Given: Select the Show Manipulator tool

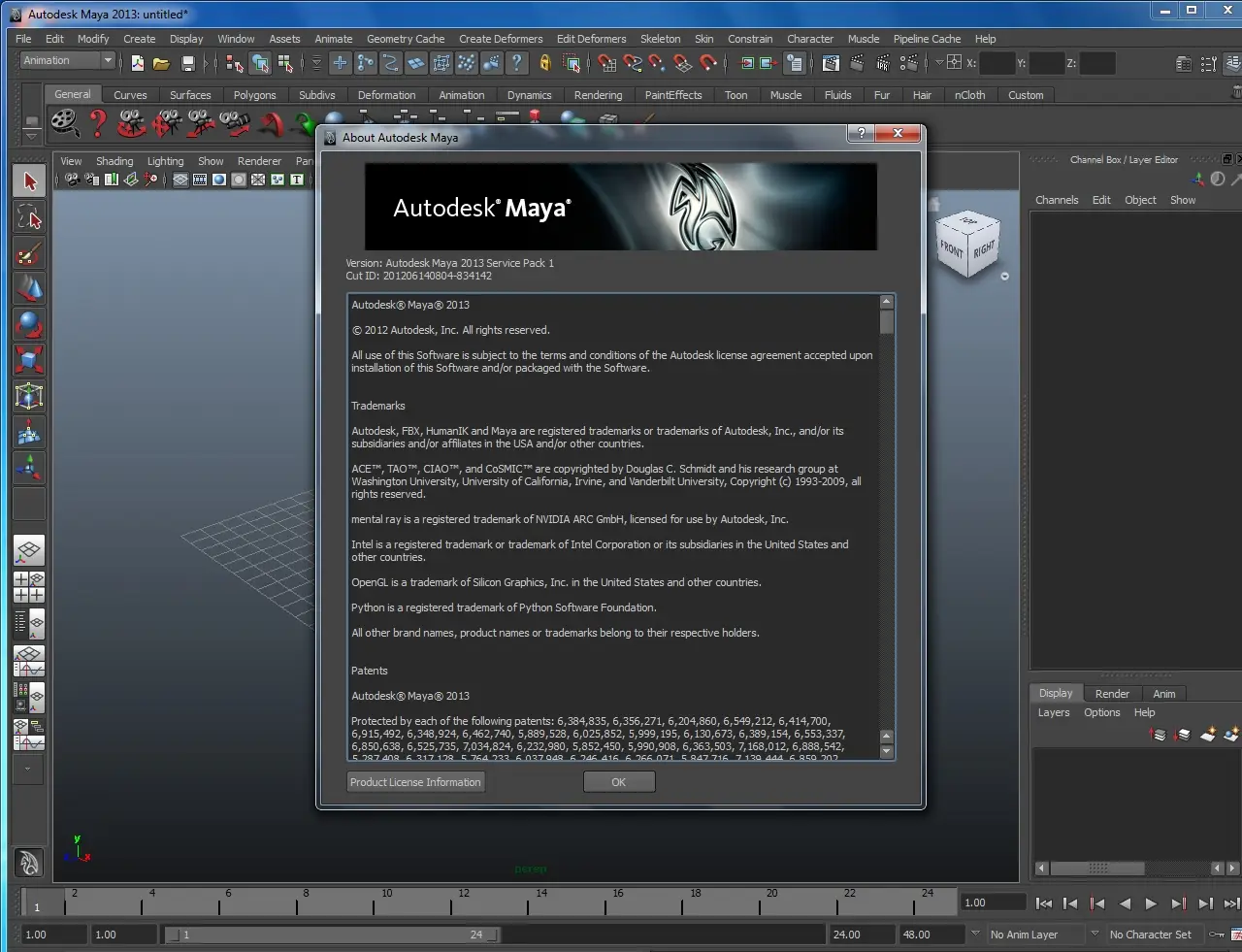Looking at the screenshot, I should pos(29,469).
